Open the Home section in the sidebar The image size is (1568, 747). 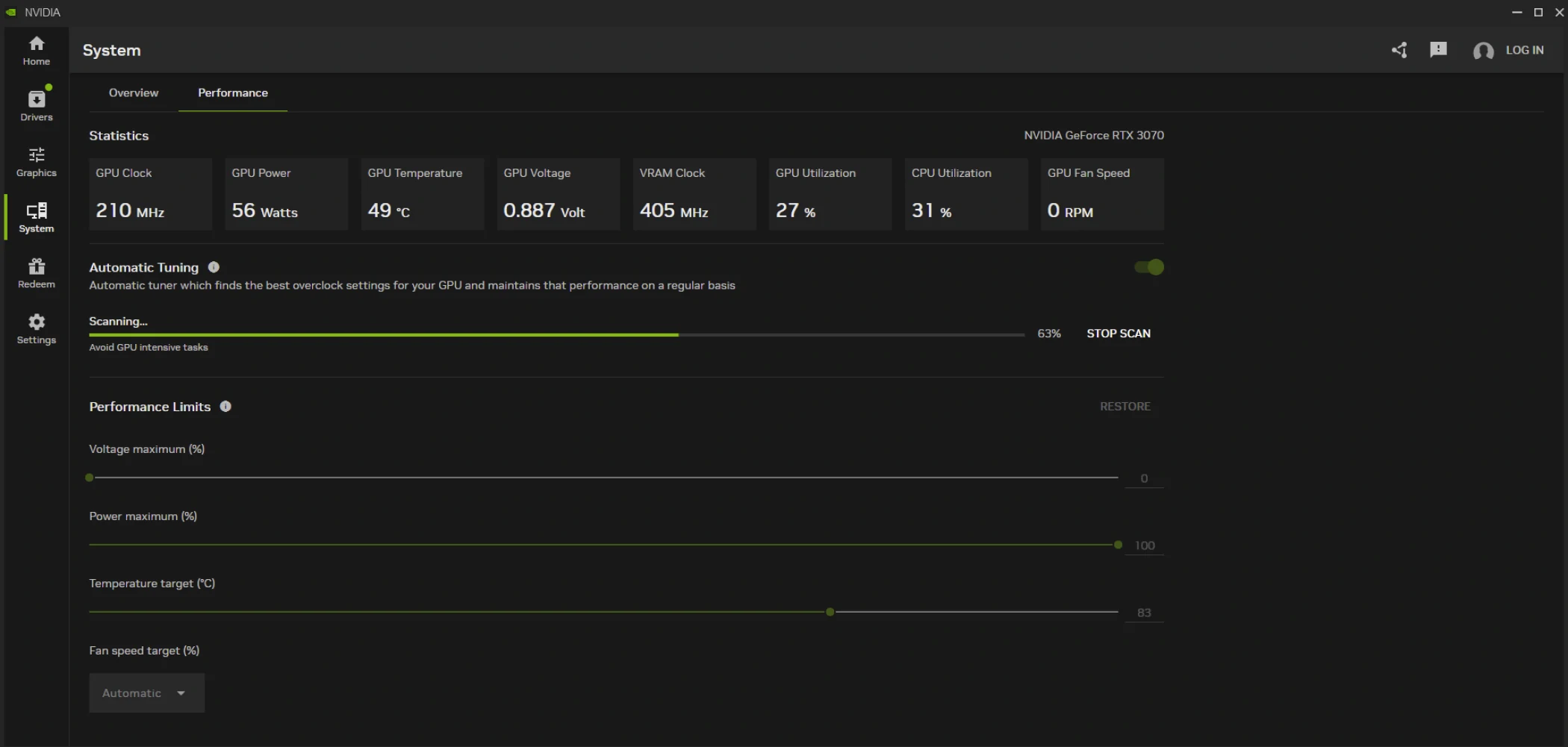[x=35, y=50]
